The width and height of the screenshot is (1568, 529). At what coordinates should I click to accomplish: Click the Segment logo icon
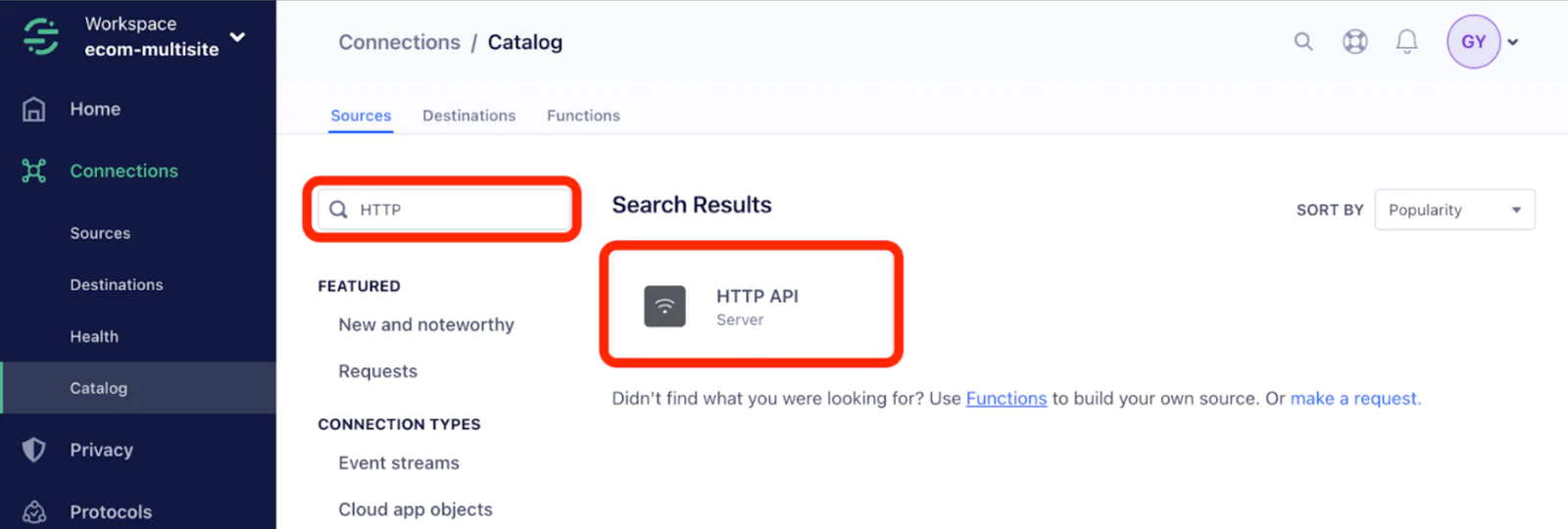point(41,36)
